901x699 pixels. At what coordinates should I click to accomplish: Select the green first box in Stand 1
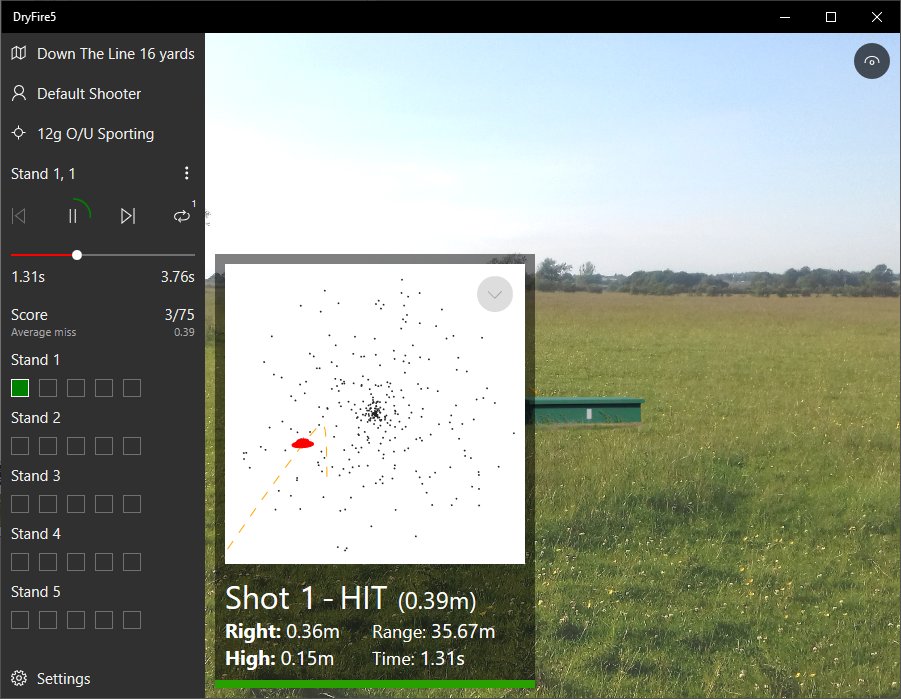point(20,388)
